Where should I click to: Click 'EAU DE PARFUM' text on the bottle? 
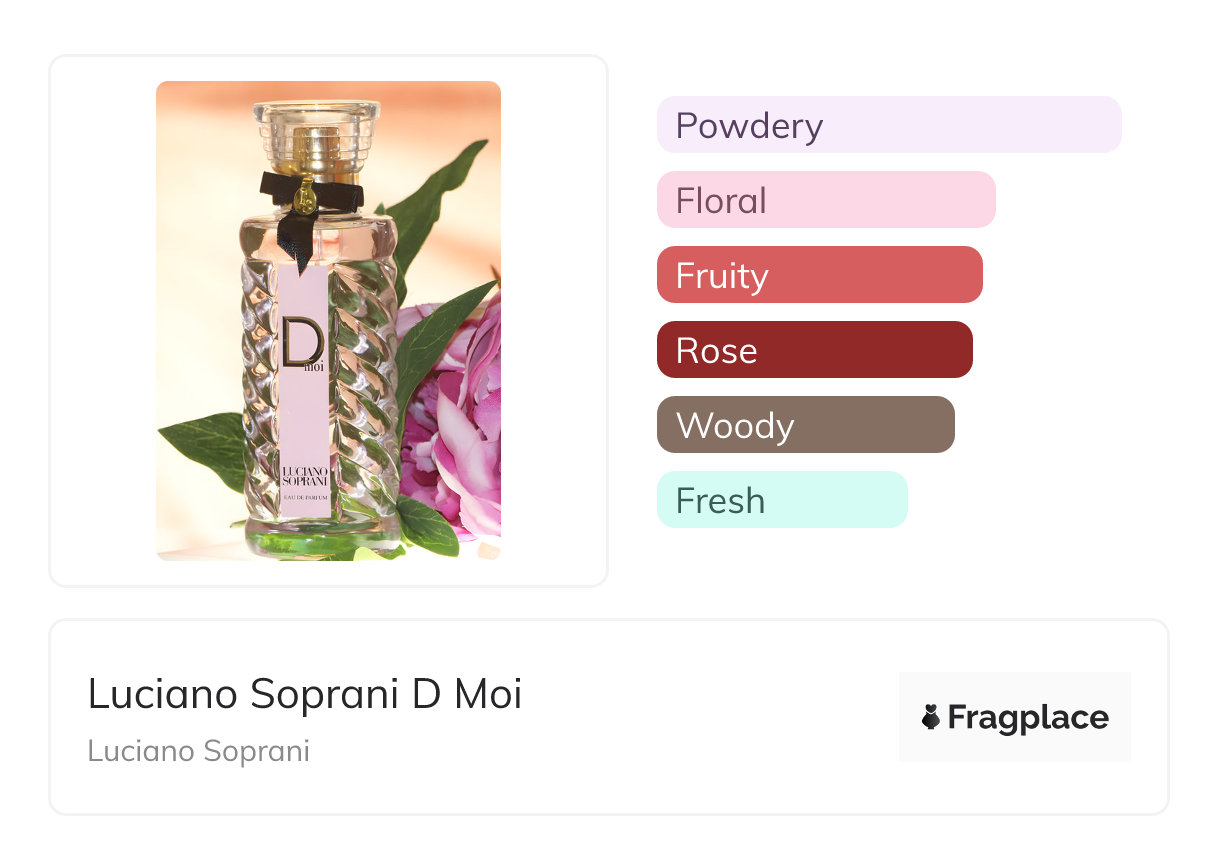pyautogui.click(x=303, y=497)
